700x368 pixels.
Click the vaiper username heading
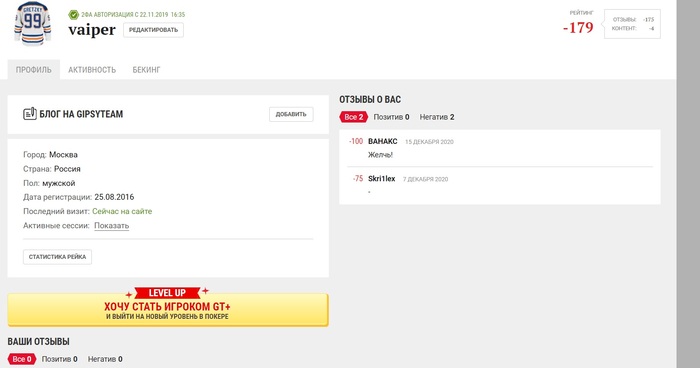click(92, 30)
